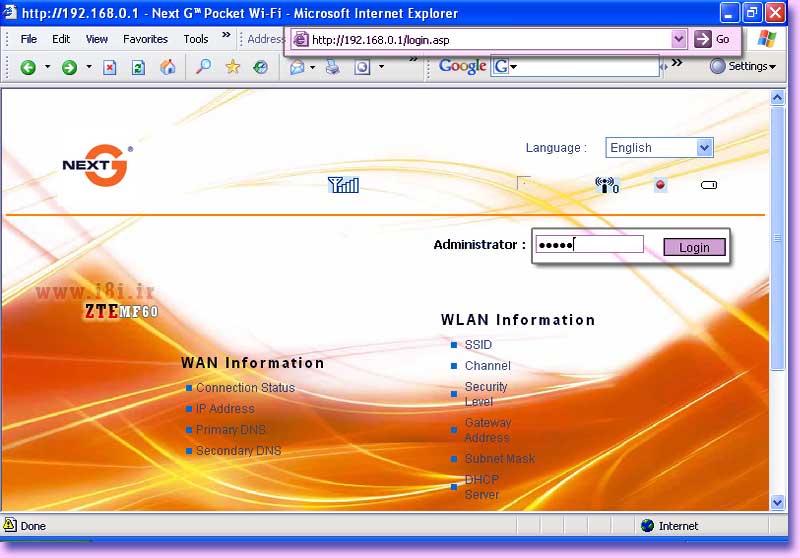Screen dimensions: 800x558
Task: Click the warning icon beside Done in the status bar
Action: 10,524
